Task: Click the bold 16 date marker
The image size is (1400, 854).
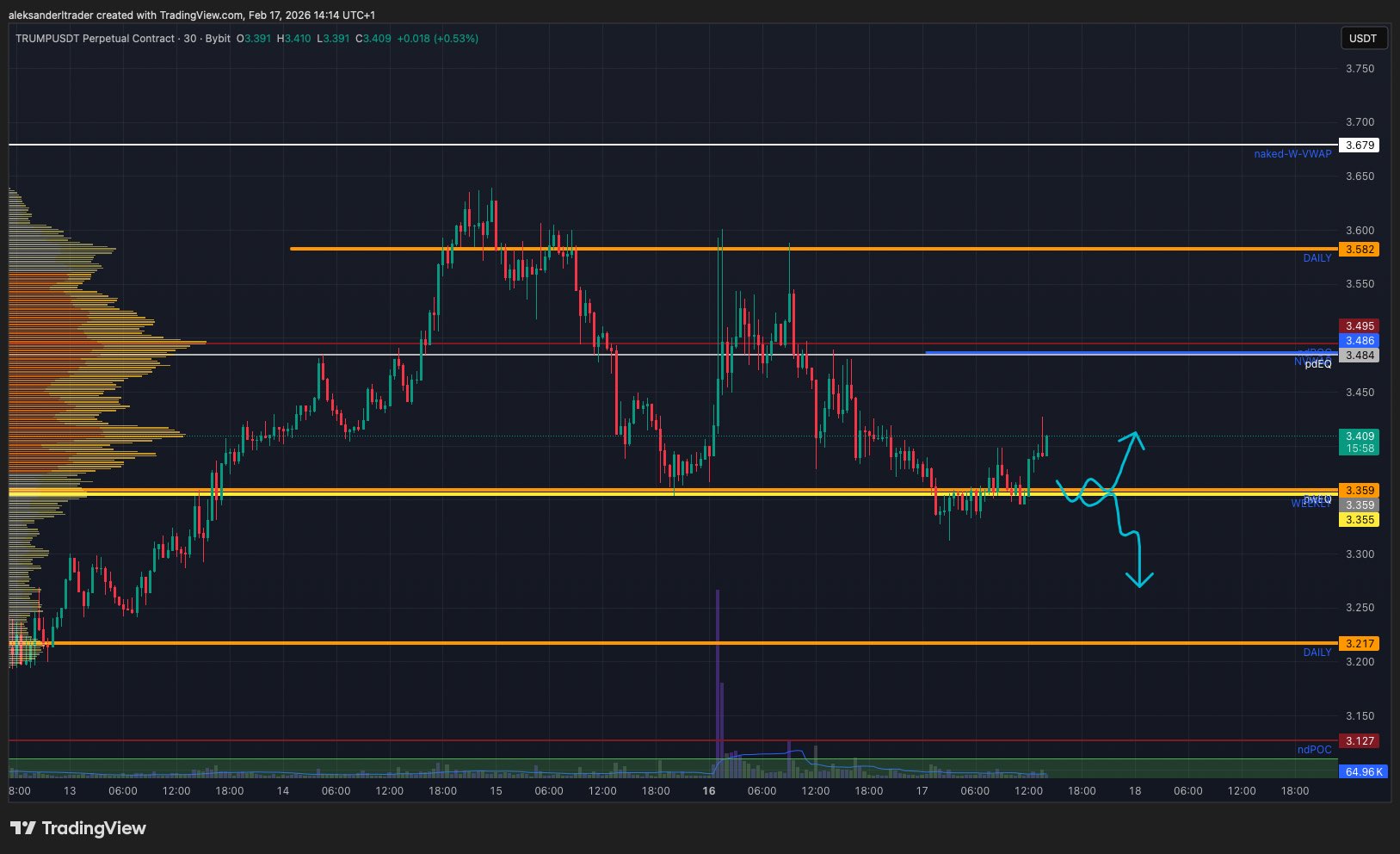Action: click(x=708, y=791)
